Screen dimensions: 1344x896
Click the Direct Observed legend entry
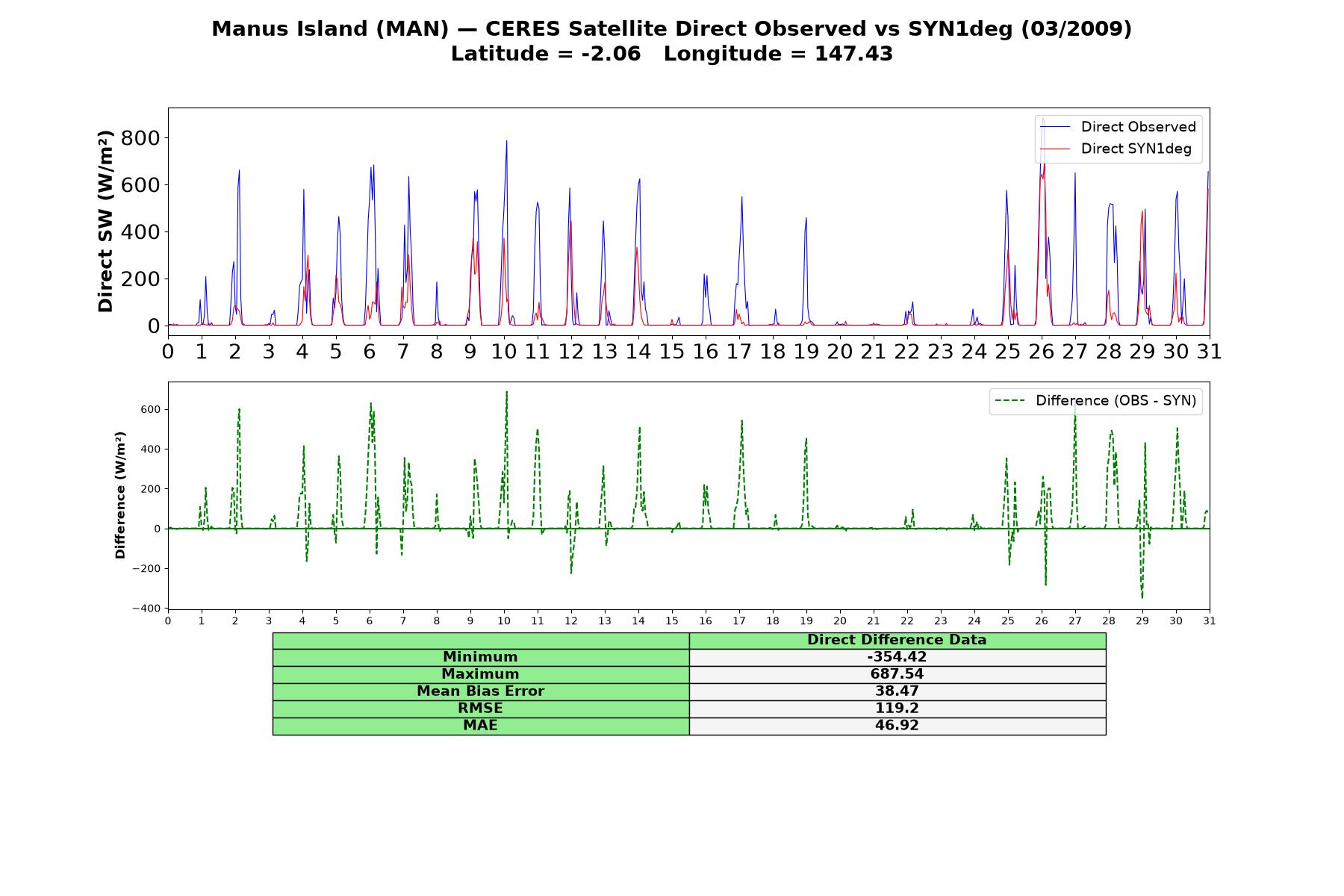pos(1118,127)
